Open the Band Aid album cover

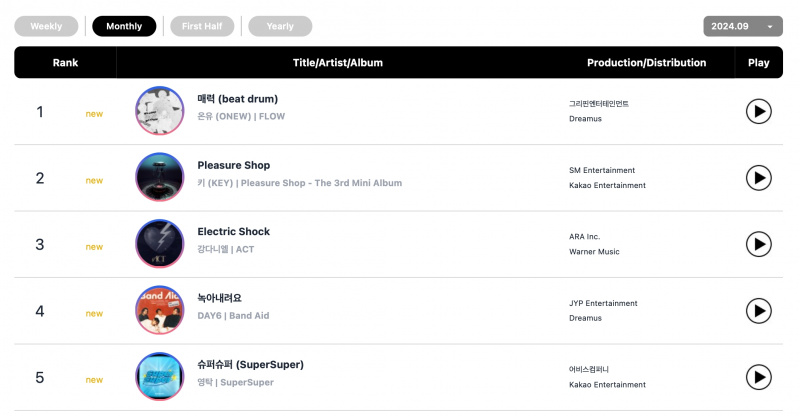click(x=160, y=310)
